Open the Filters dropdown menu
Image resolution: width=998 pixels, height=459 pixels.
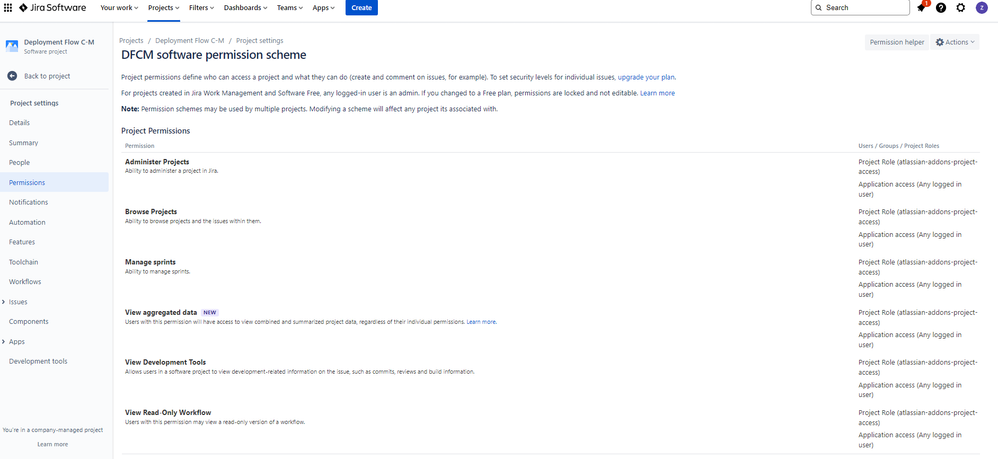click(x=202, y=8)
